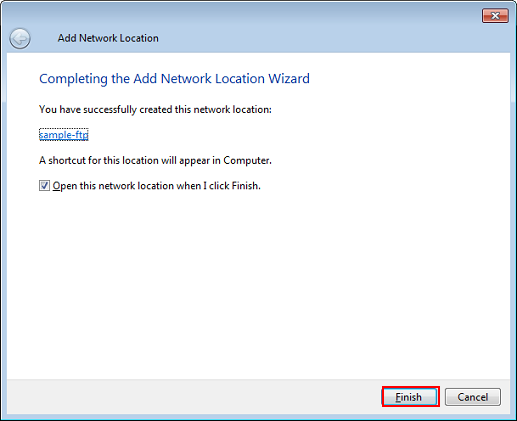517x421 pixels.
Task: Uncheck the Open this network location checkbox
Action: pyautogui.click(x=44, y=186)
